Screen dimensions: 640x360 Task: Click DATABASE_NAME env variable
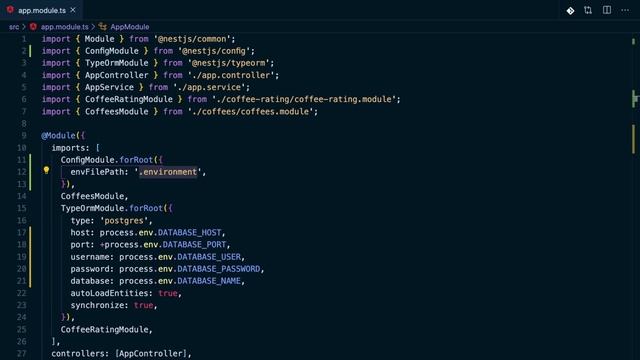click(x=209, y=281)
